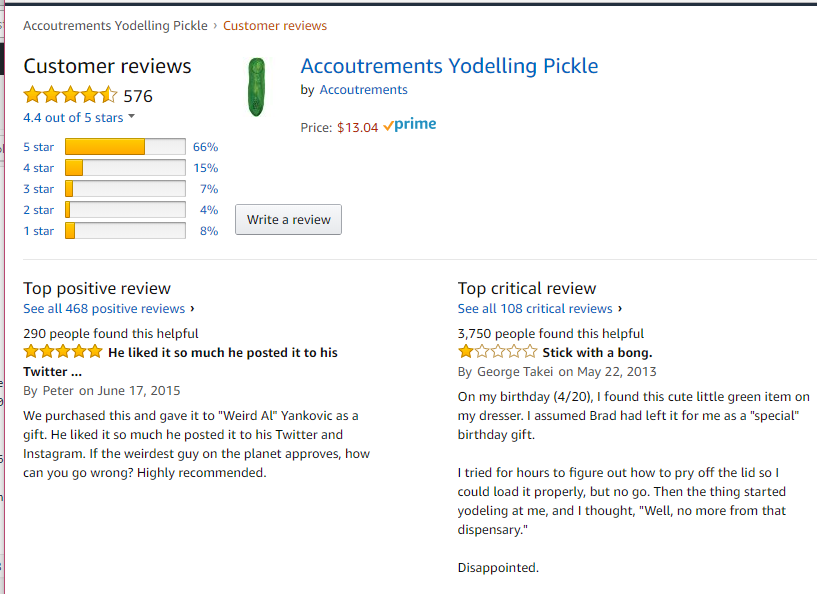Click the 66% five star percentage
This screenshot has height=594, width=817.
pos(205,147)
